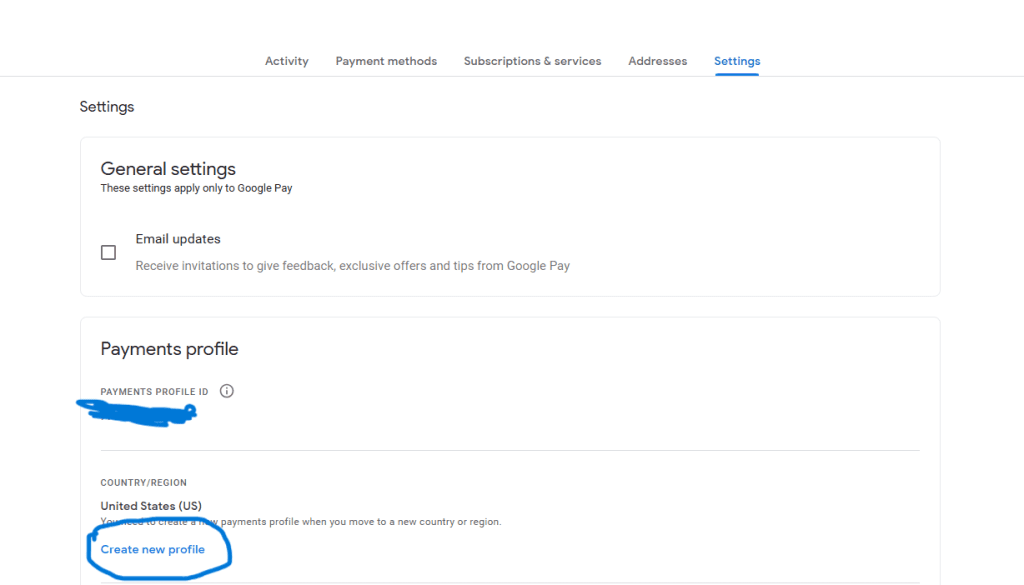The image size is (1024, 585).
Task: Click the COUNTRY/REGION field label
Action: click(x=143, y=483)
